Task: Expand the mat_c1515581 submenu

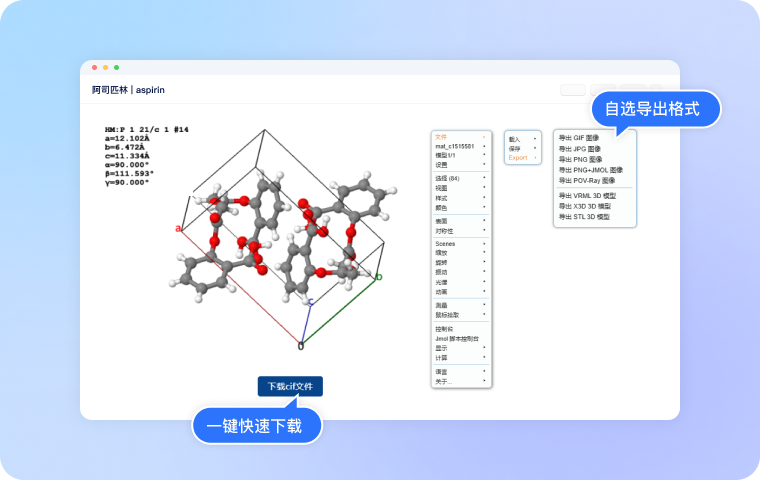Action: click(455, 146)
